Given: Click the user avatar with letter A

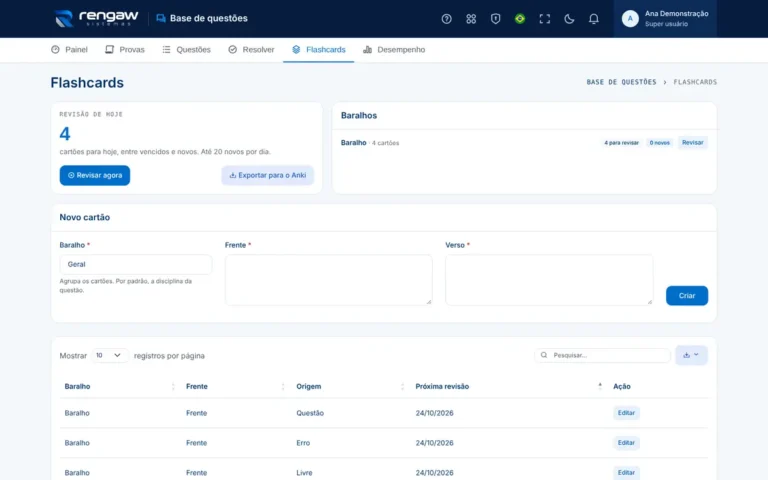Looking at the screenshot, I should [630, 19].
